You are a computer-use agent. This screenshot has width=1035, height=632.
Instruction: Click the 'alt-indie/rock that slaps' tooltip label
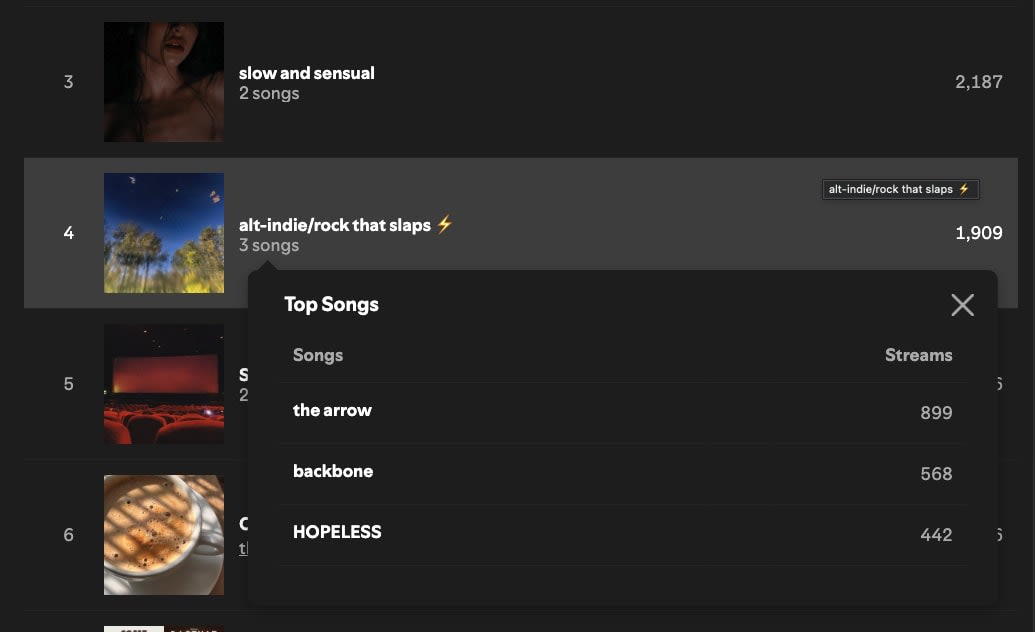tap(900, 190)
